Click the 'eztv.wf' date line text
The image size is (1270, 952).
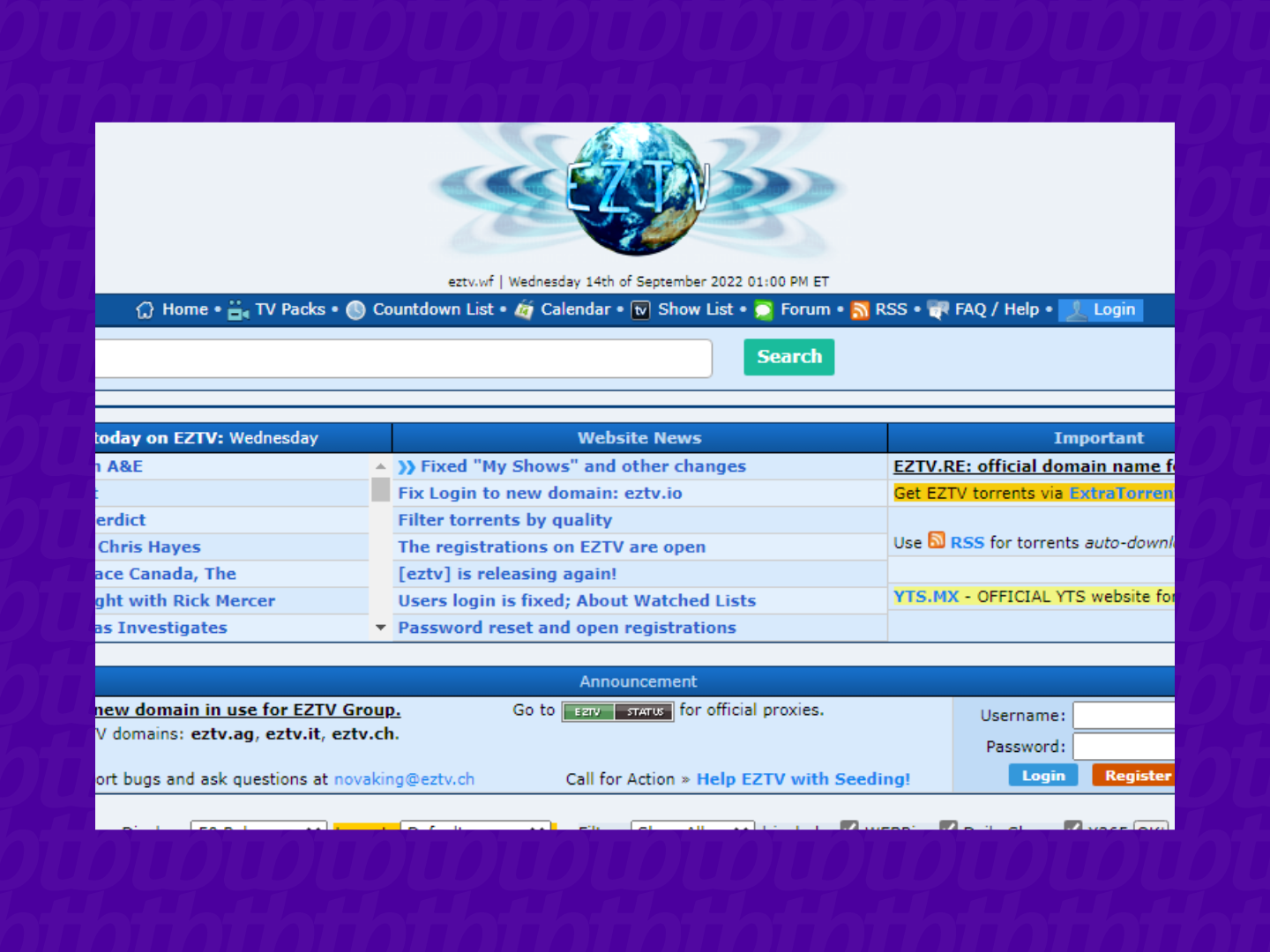639,282
